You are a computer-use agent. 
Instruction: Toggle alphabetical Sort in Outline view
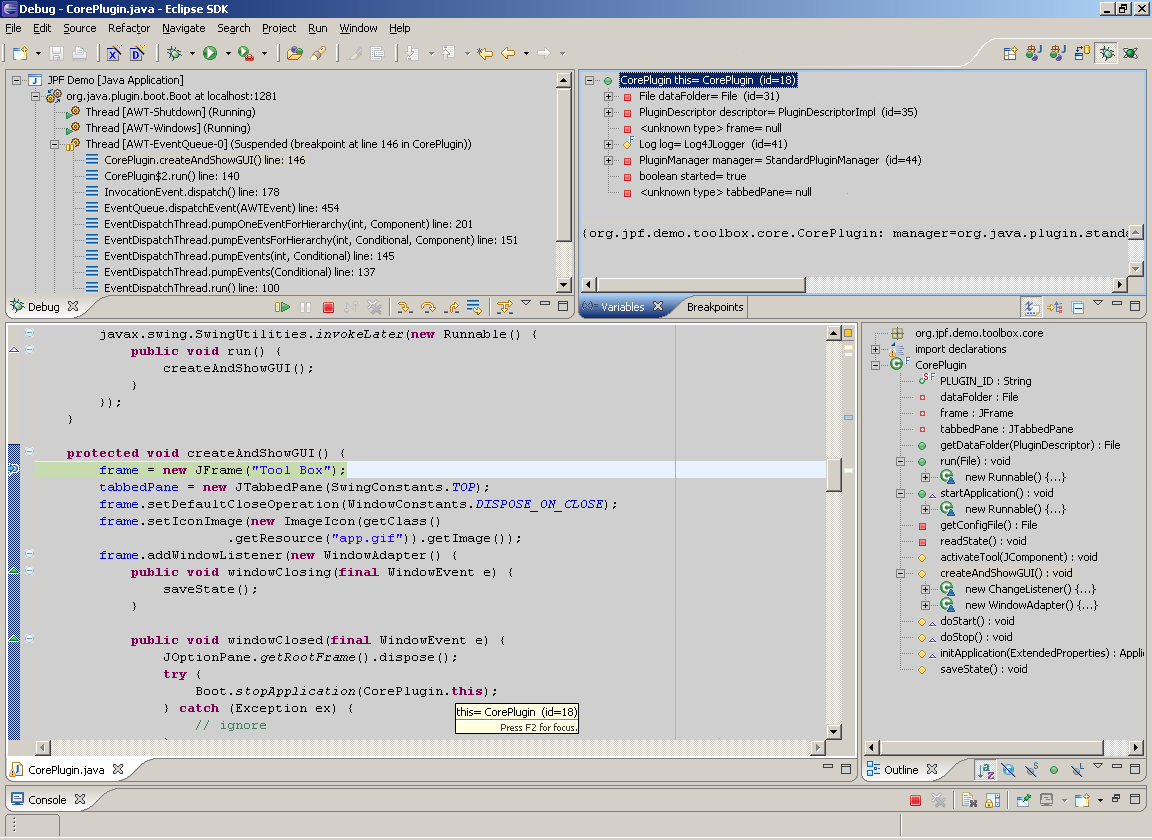tap(985, 769)
